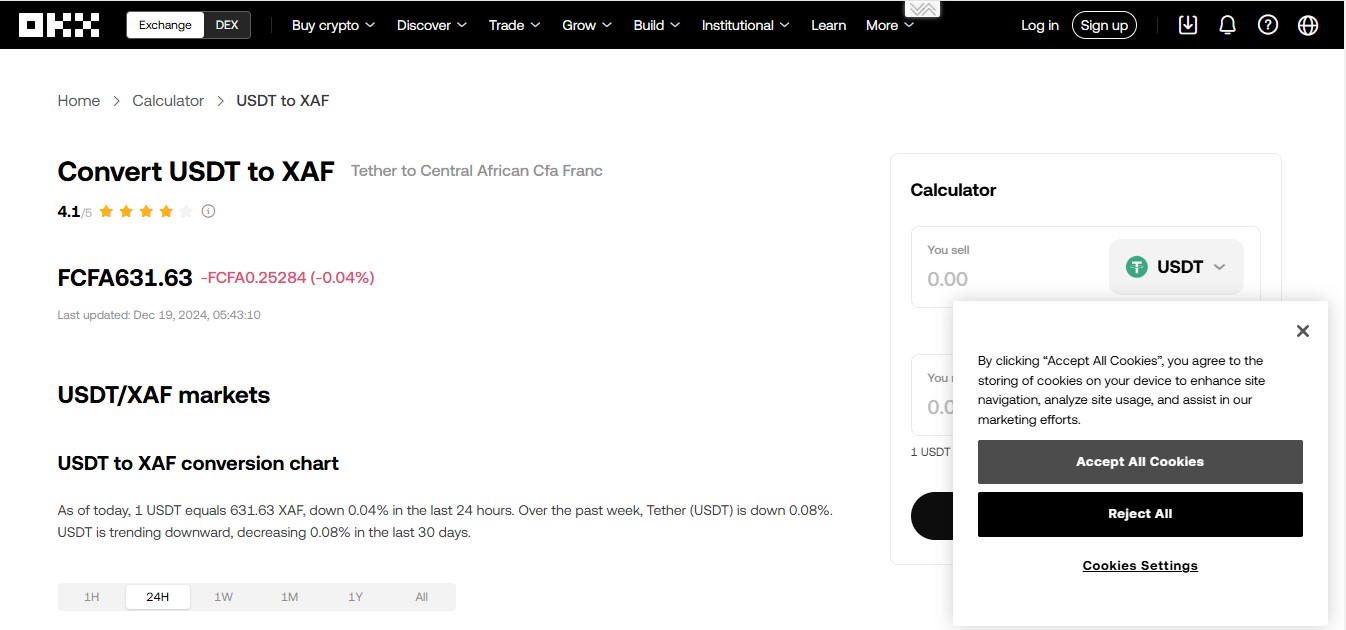Expand the Discover menu
Image resolution: width=1346 pixels, height=630 pixels.
tap(432, 25)
